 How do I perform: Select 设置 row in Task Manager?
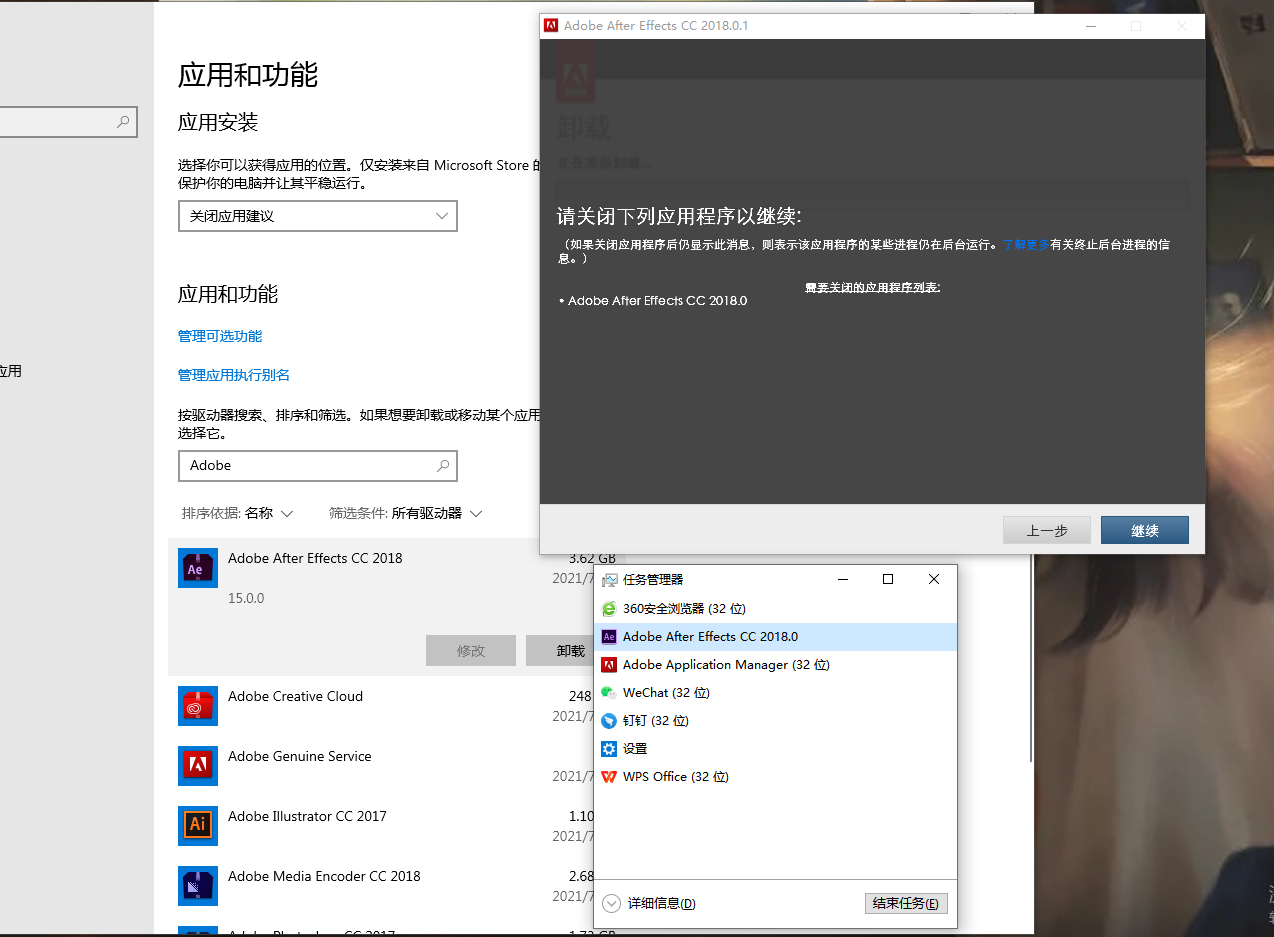[776, 749]
